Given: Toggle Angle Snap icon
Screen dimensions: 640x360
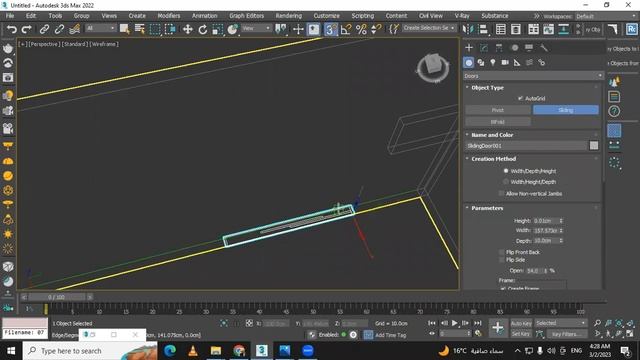Looking at the screenshot, I should [x=346, y=29].
